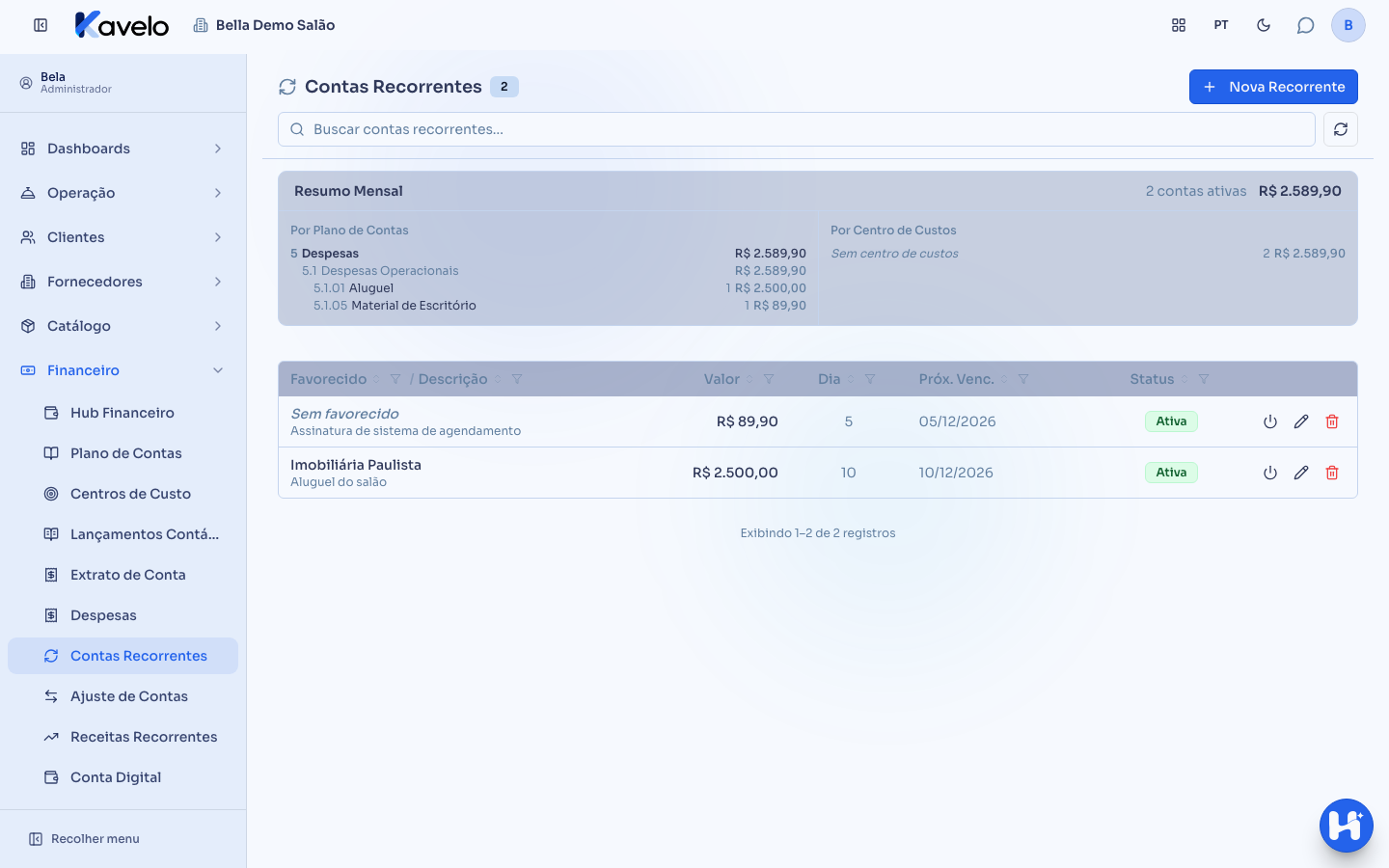1389x868 pixels.
Task: Filter the Favorecido column
Action: tap(395, 379)
